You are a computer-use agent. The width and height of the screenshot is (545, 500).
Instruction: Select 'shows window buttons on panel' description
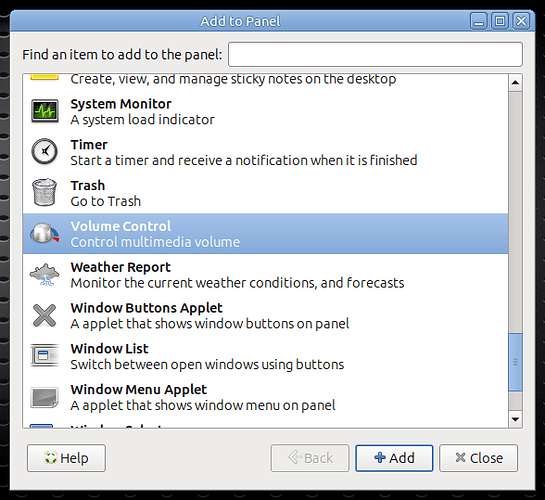(210, 324)
